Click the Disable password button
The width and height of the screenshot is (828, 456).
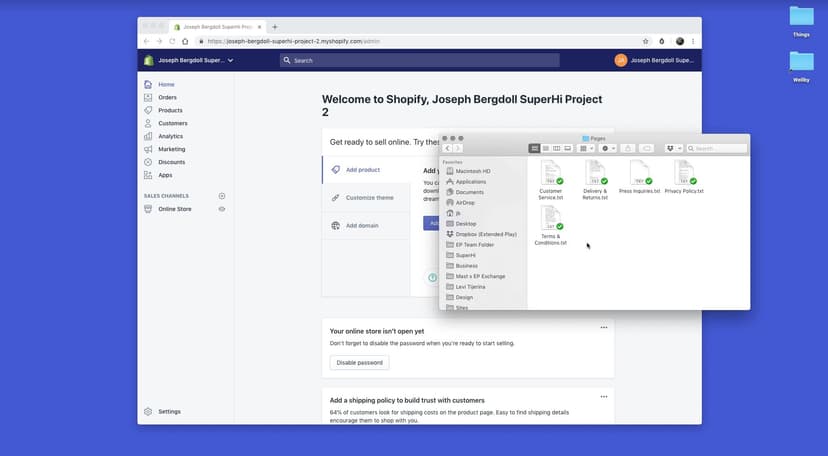[359, 363]
